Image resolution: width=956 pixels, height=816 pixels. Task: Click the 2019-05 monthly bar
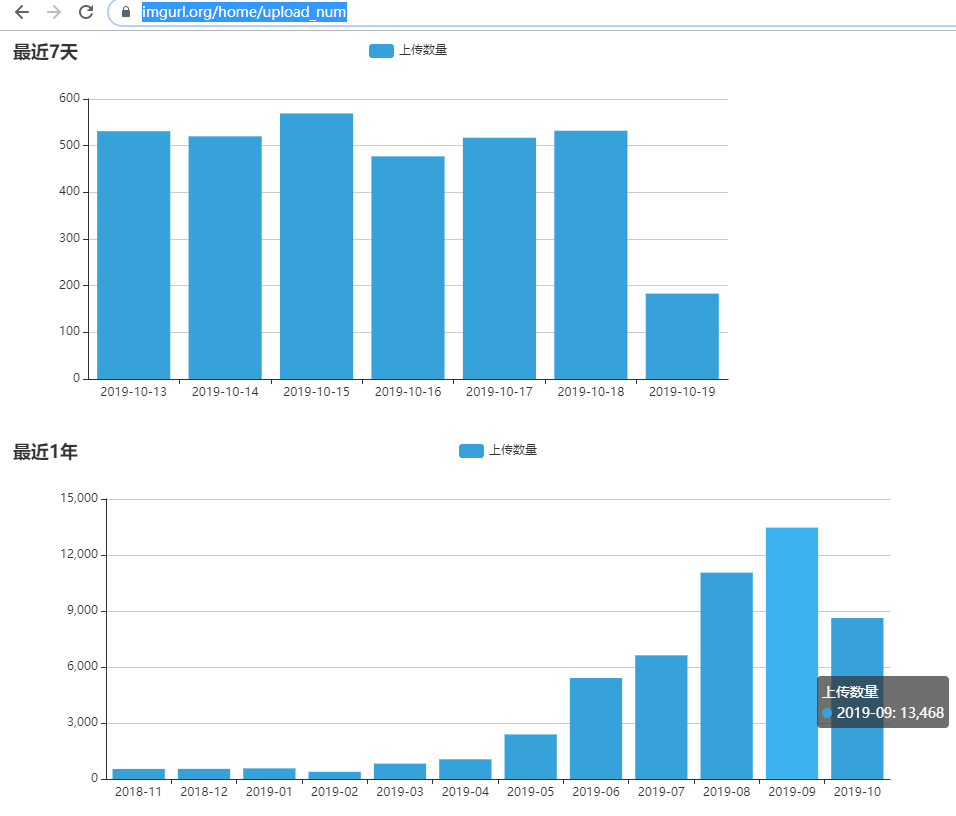coord(530,756)
